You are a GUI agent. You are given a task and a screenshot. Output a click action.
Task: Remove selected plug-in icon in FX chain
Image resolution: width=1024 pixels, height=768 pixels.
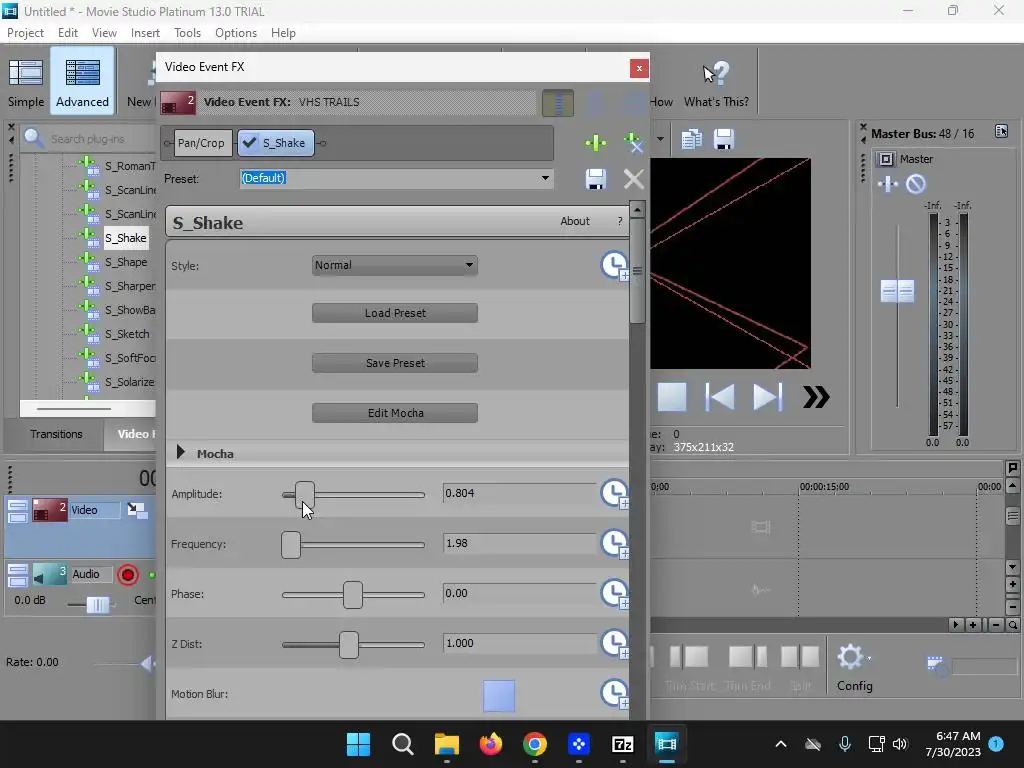click(633, 143)
